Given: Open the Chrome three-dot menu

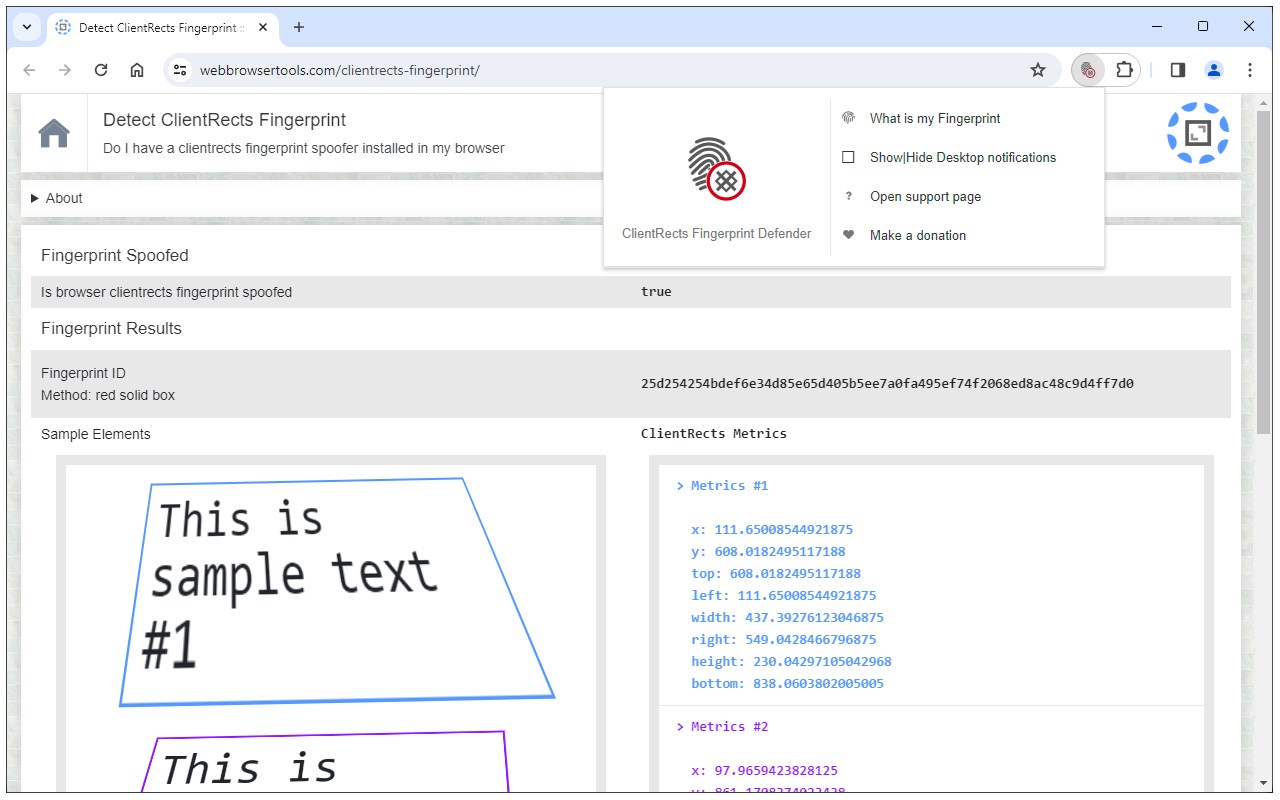Looking at the screenshot, I should pyautogui.click(x=1250, y=70).
